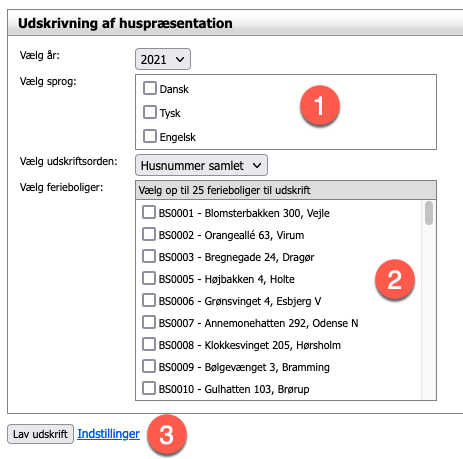
Task: Click the red number 2 marker
Action: coord(395,279)
